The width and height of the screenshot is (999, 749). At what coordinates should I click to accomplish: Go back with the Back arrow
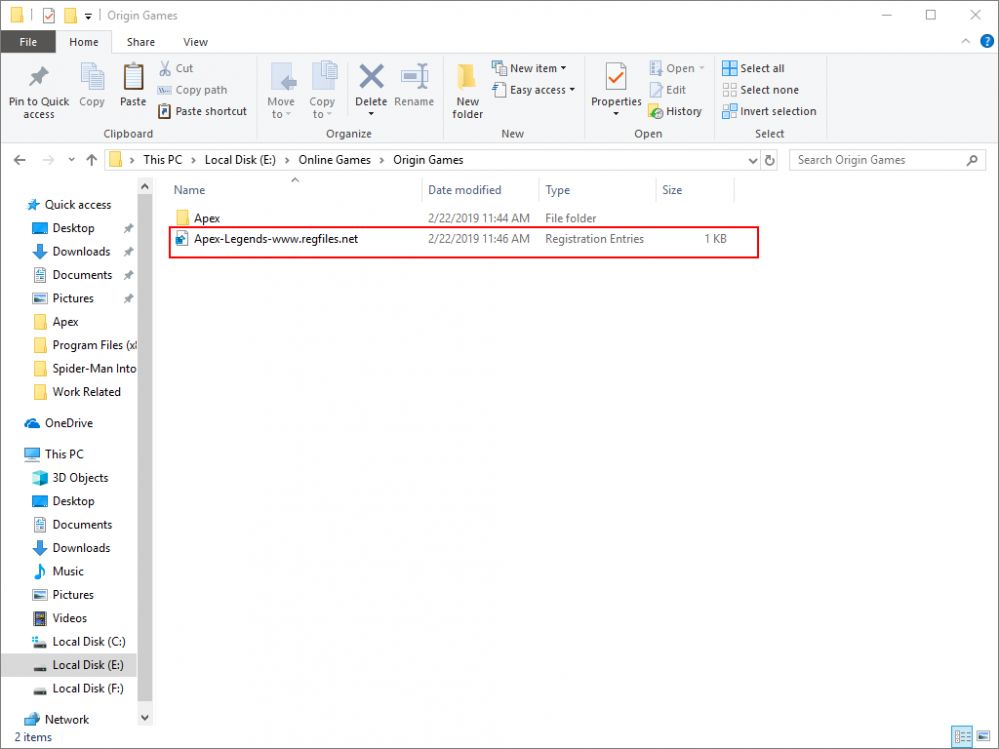click(20, 160)
